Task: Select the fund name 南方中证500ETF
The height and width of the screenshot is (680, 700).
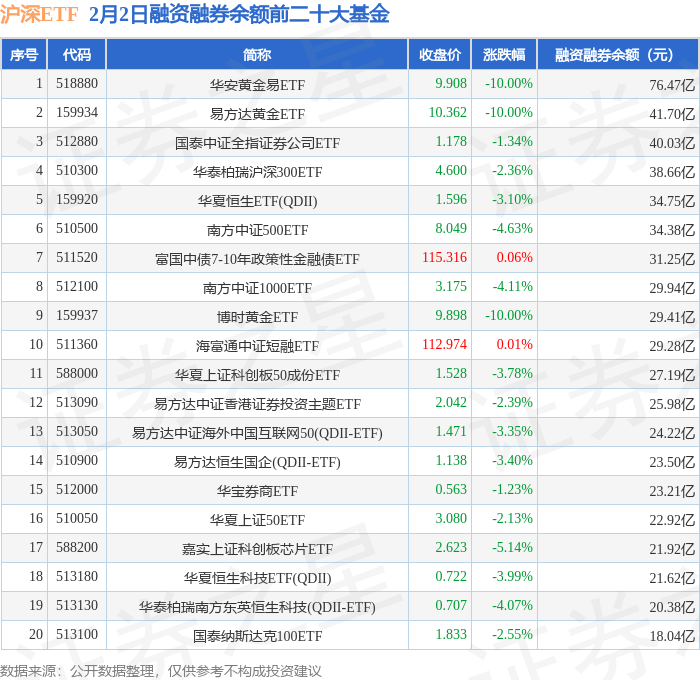Action: click(x=257, y=230)
